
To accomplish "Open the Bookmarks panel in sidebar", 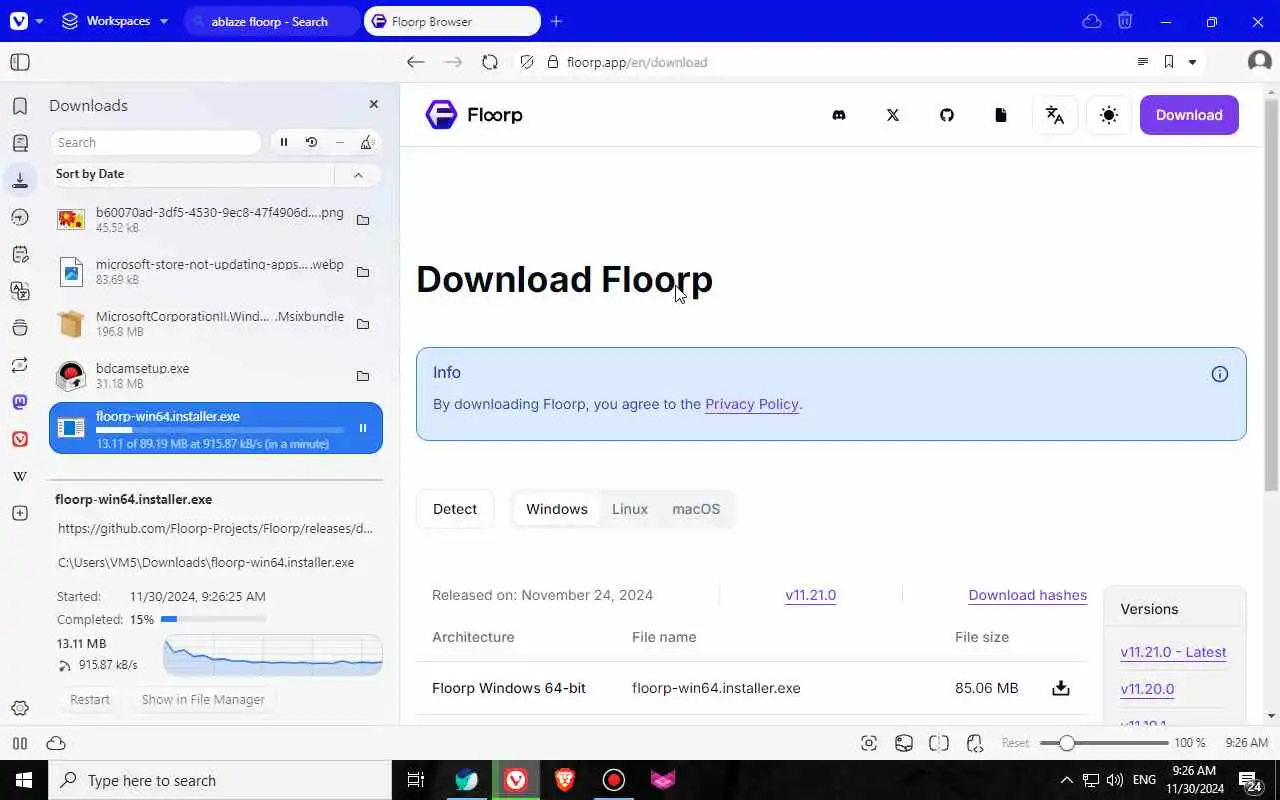I will (x=20, y=106).
